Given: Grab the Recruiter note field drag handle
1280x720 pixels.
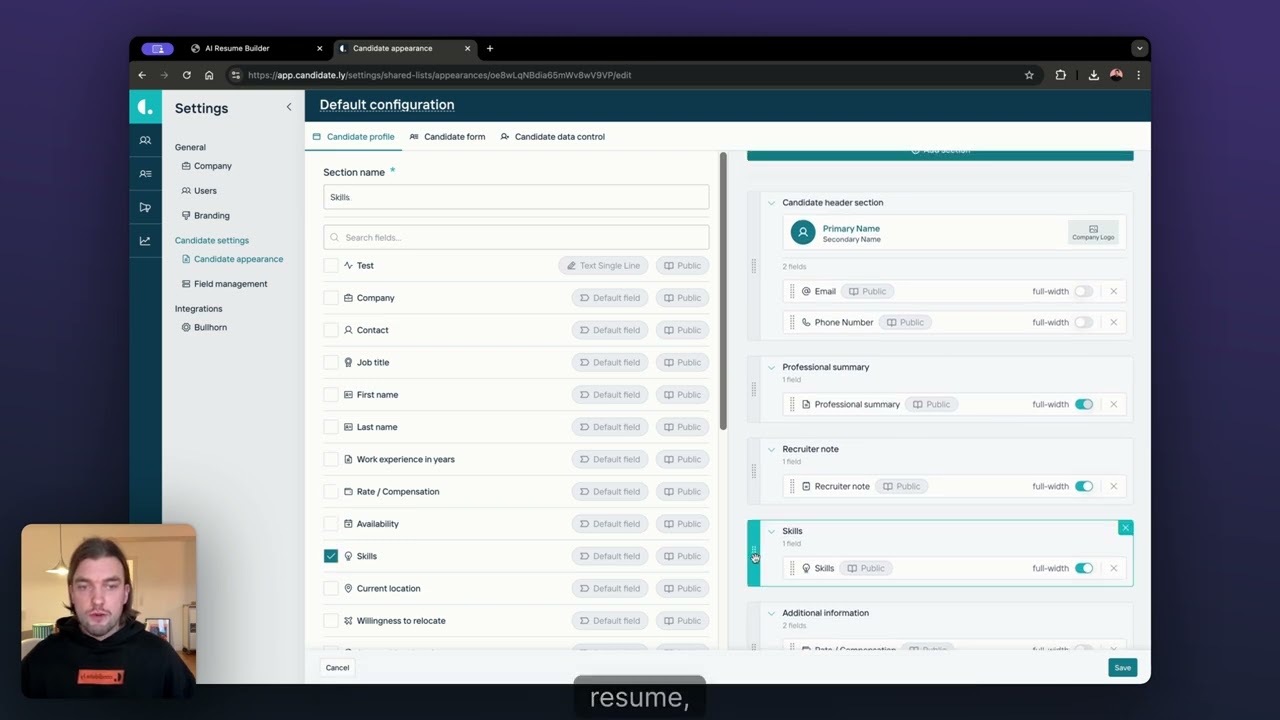Looking at the screenshot, I should pos(792,486).
